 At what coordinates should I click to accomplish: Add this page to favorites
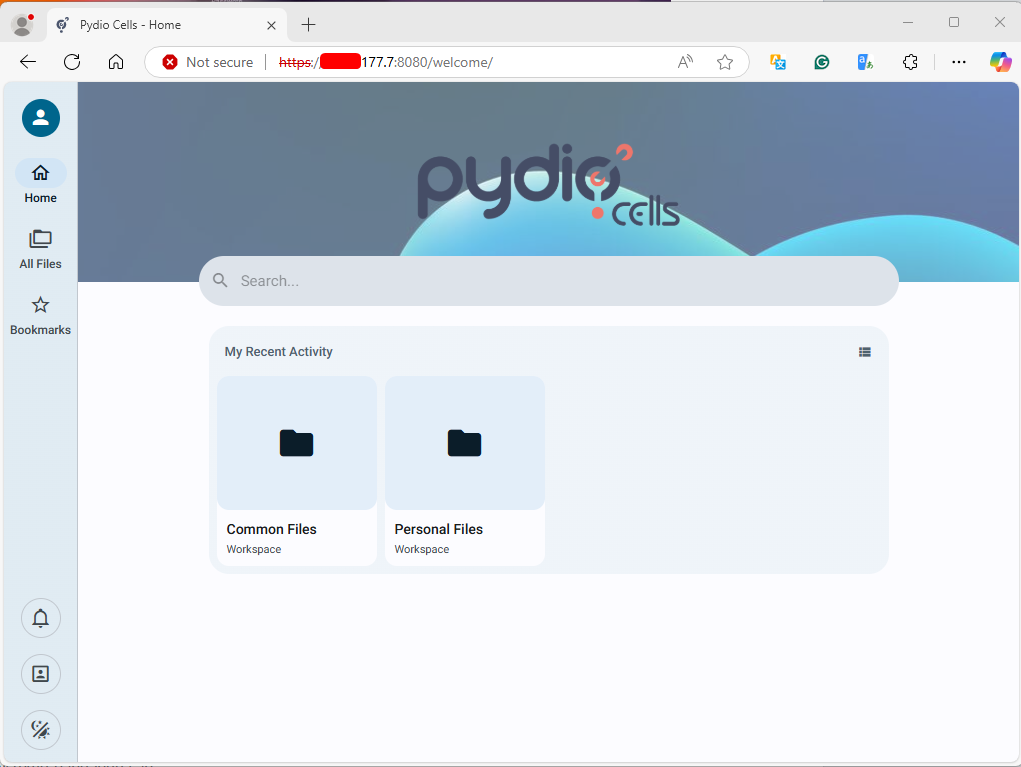click(x=725, y=62)
